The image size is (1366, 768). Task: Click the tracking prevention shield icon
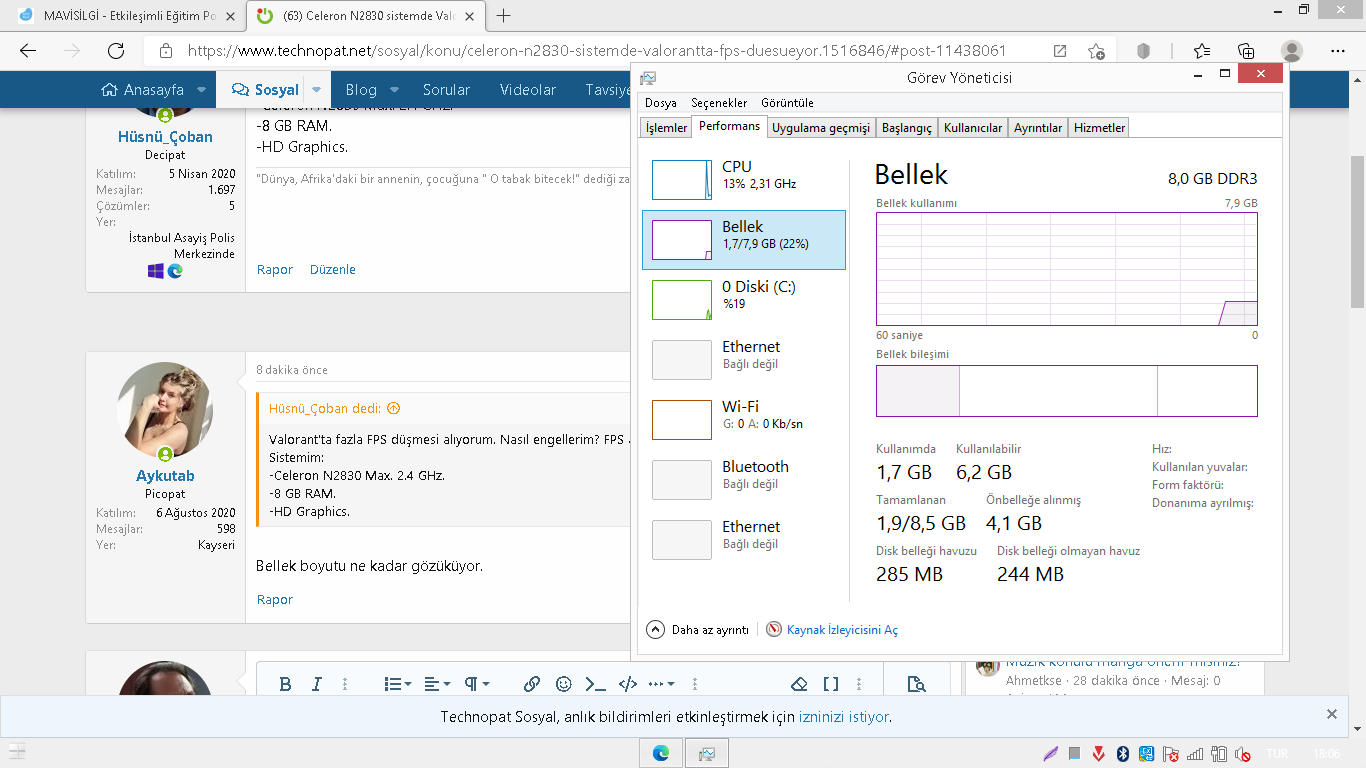[1144, 51]
